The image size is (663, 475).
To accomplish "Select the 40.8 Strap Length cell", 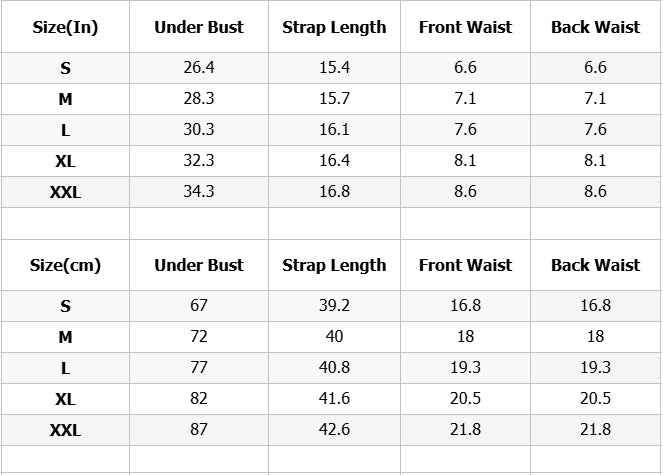I will [334, 367].
